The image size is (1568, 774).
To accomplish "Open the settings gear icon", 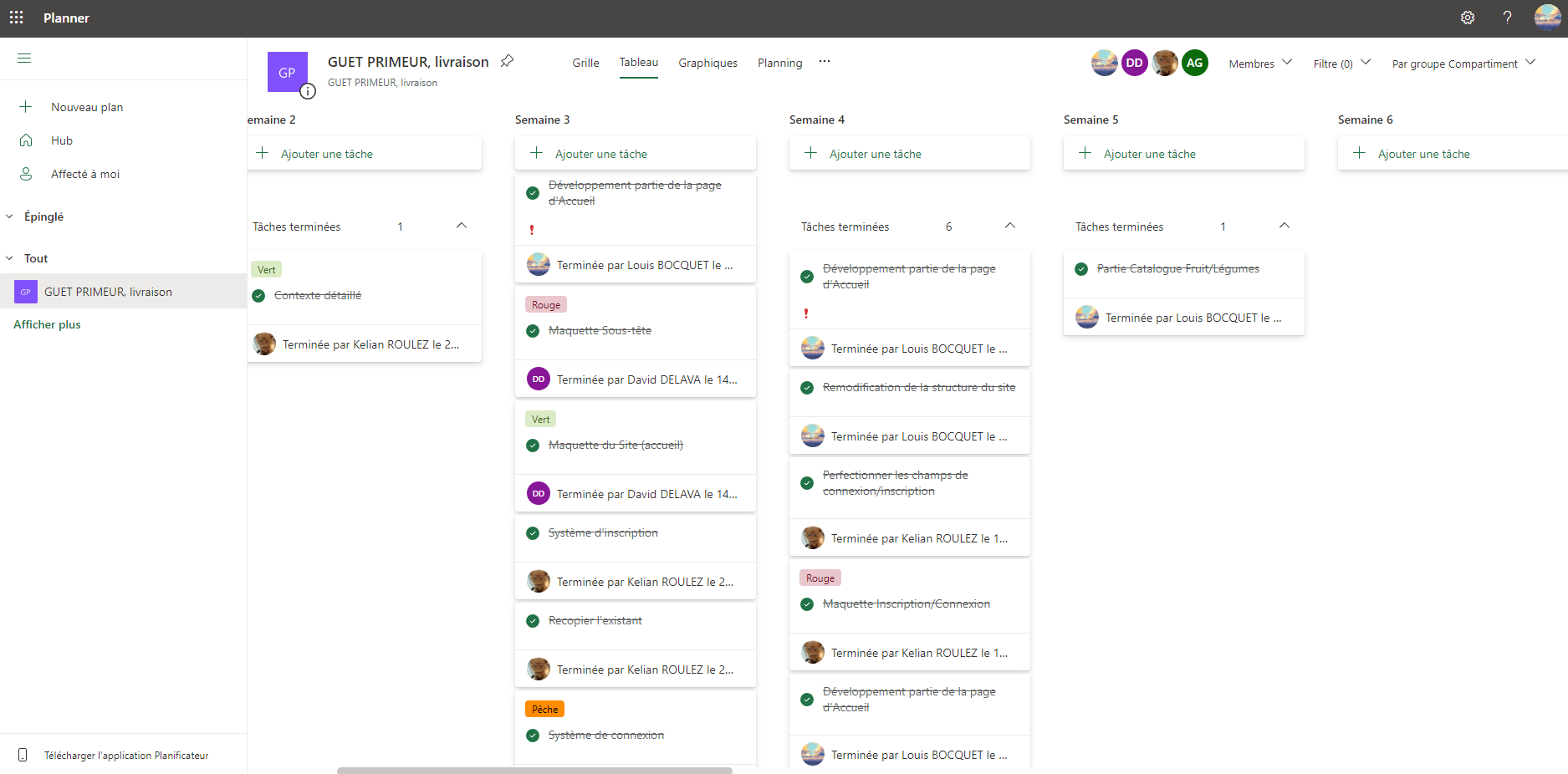I will [1467, 18].
